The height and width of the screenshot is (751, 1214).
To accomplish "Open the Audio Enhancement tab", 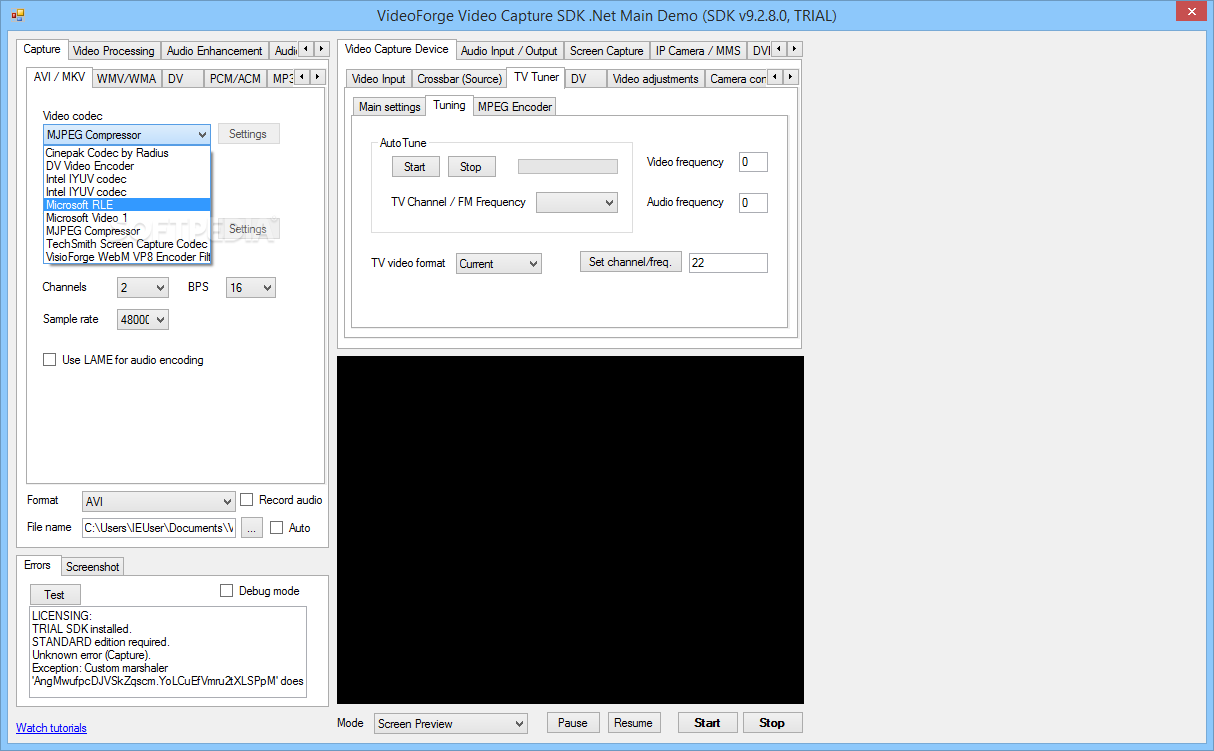I will pyautogui.click(x=214, y=51).
